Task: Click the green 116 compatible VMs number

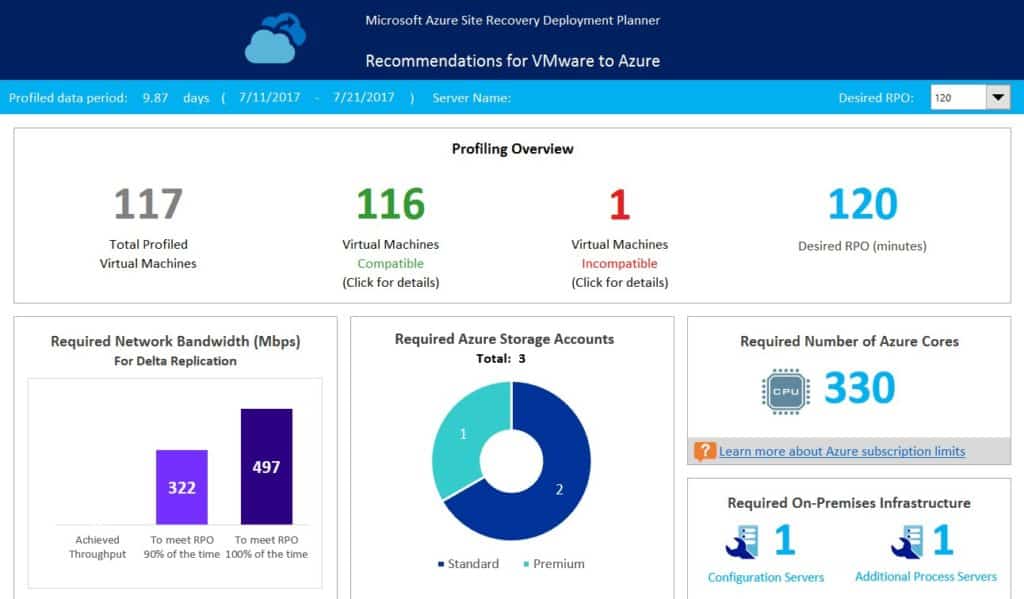Action: [x=390, y=204]
